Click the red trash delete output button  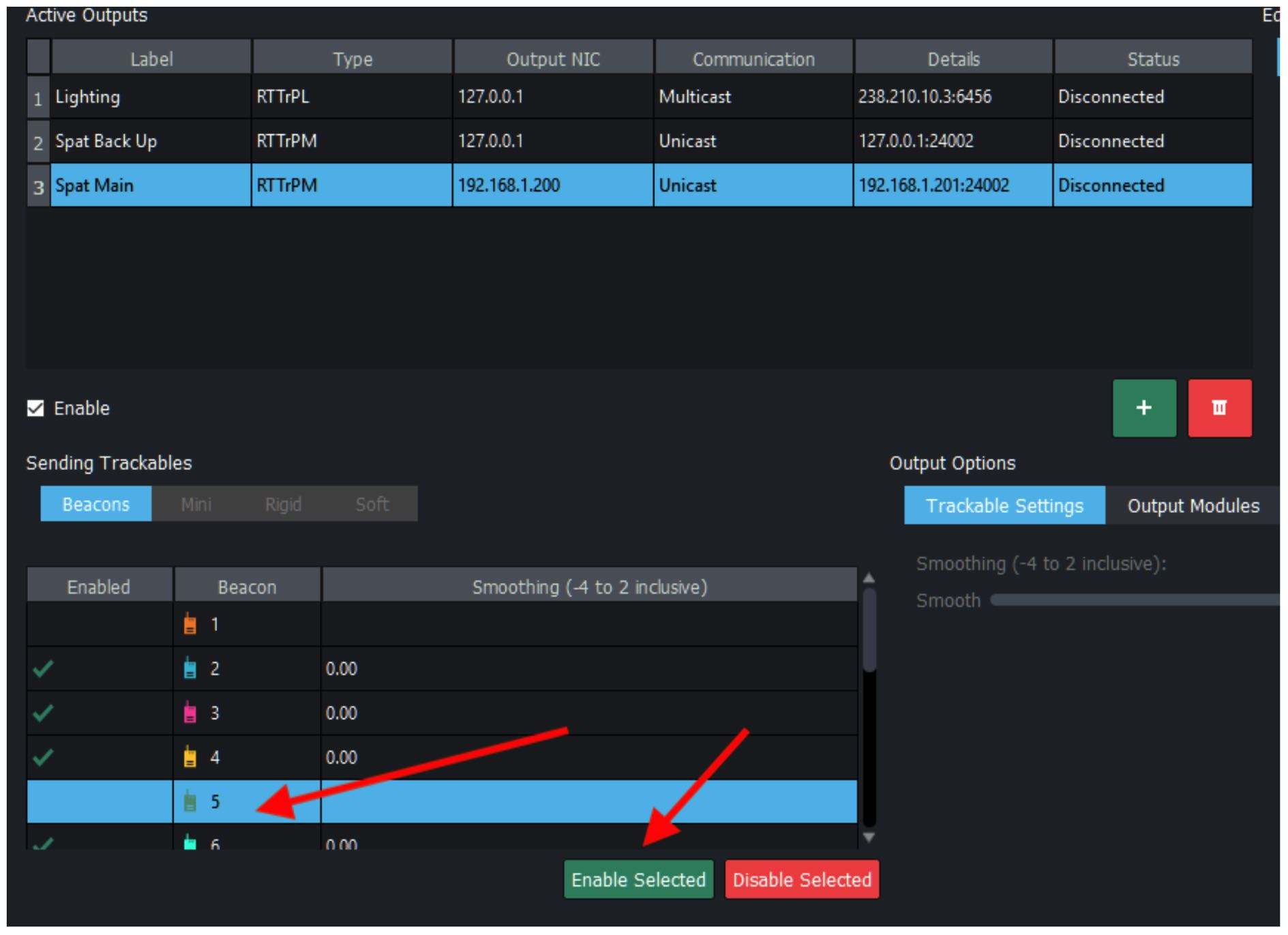[1219, 408]
